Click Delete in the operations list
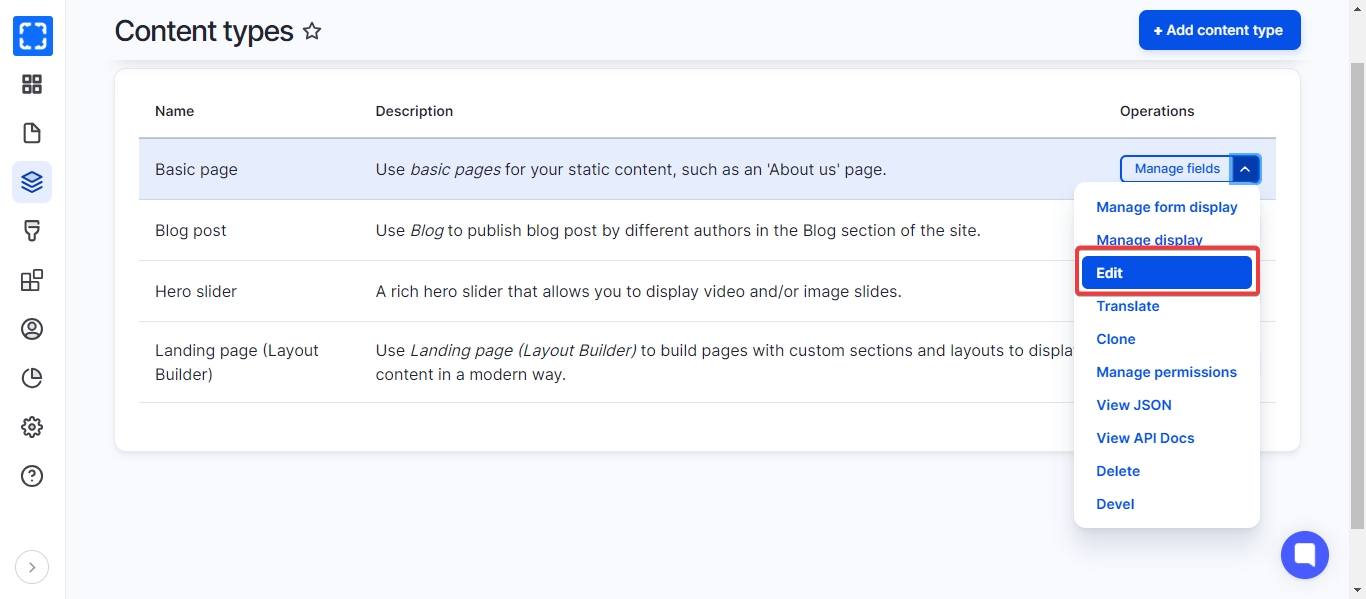The width and height of the screenshot is (1366, 599). 1117,471
